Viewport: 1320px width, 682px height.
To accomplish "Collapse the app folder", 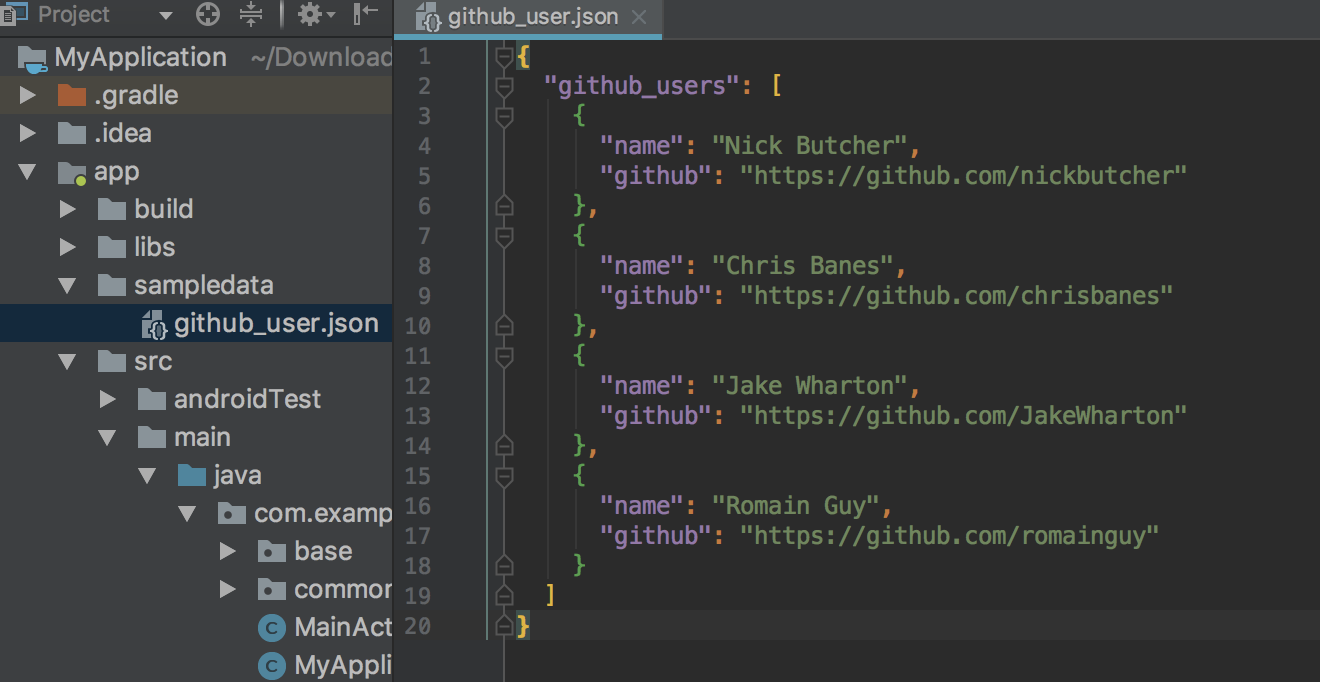I will point(28,171).
